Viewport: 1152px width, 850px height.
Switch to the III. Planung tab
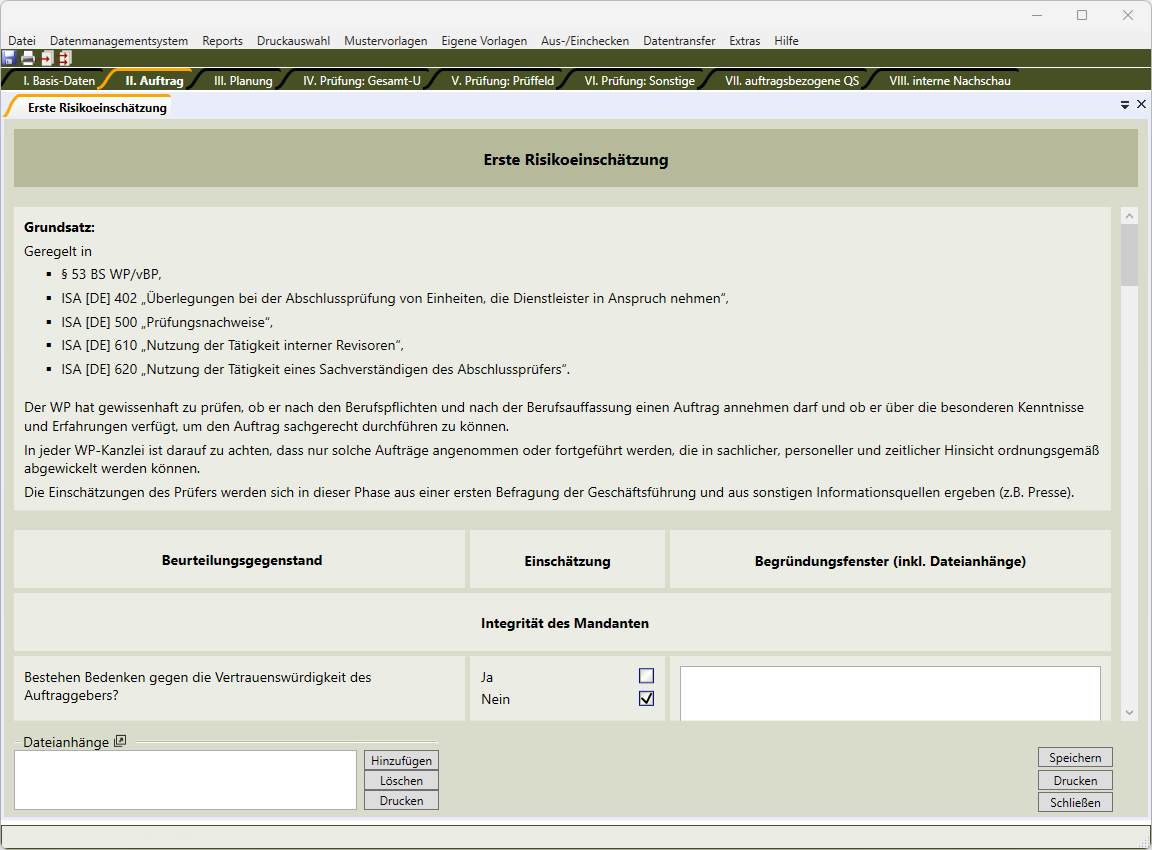click(243, 81)
